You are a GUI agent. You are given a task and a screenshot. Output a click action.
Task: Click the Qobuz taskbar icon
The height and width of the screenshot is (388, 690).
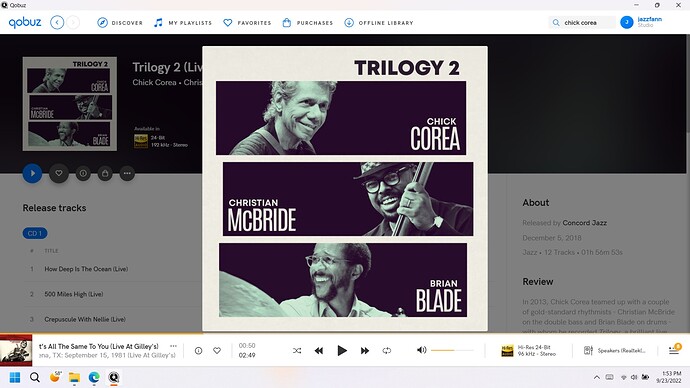click(x=114, y=377)
